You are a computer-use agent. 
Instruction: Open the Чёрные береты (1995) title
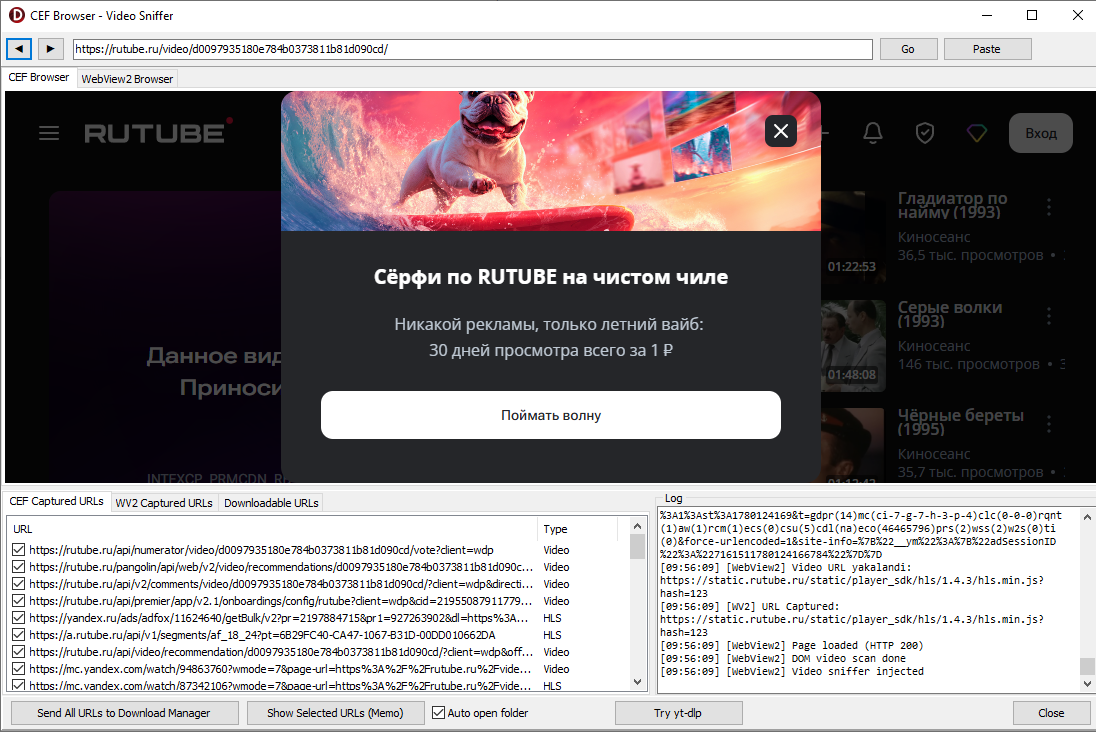[x=960, y=422]
